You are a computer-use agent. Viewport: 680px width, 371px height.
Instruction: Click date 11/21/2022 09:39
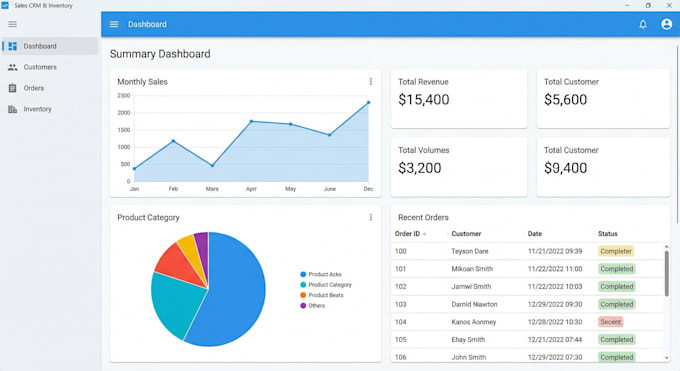coord(555,251)
